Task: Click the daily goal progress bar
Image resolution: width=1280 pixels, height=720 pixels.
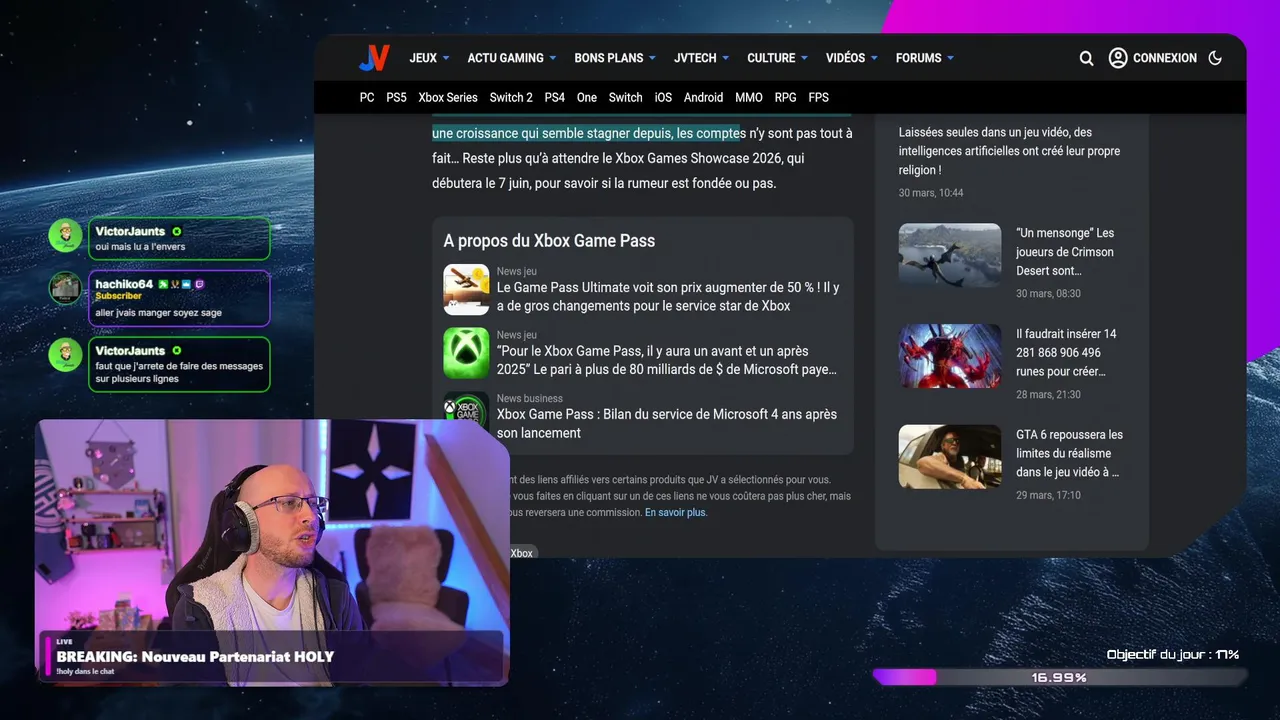Action: click(x=1060, y=677)
